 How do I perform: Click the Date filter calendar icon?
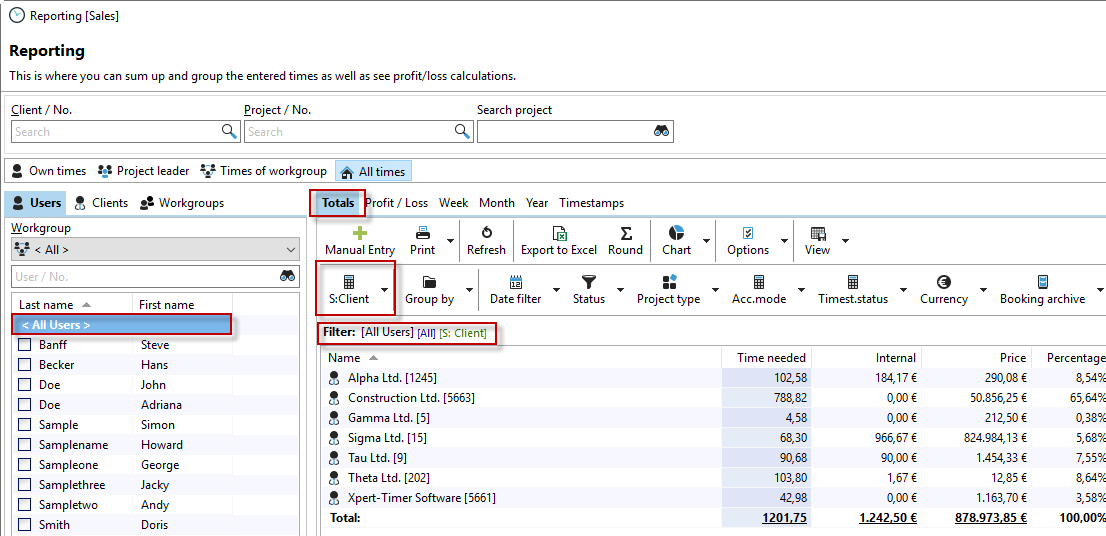point(516,283)
